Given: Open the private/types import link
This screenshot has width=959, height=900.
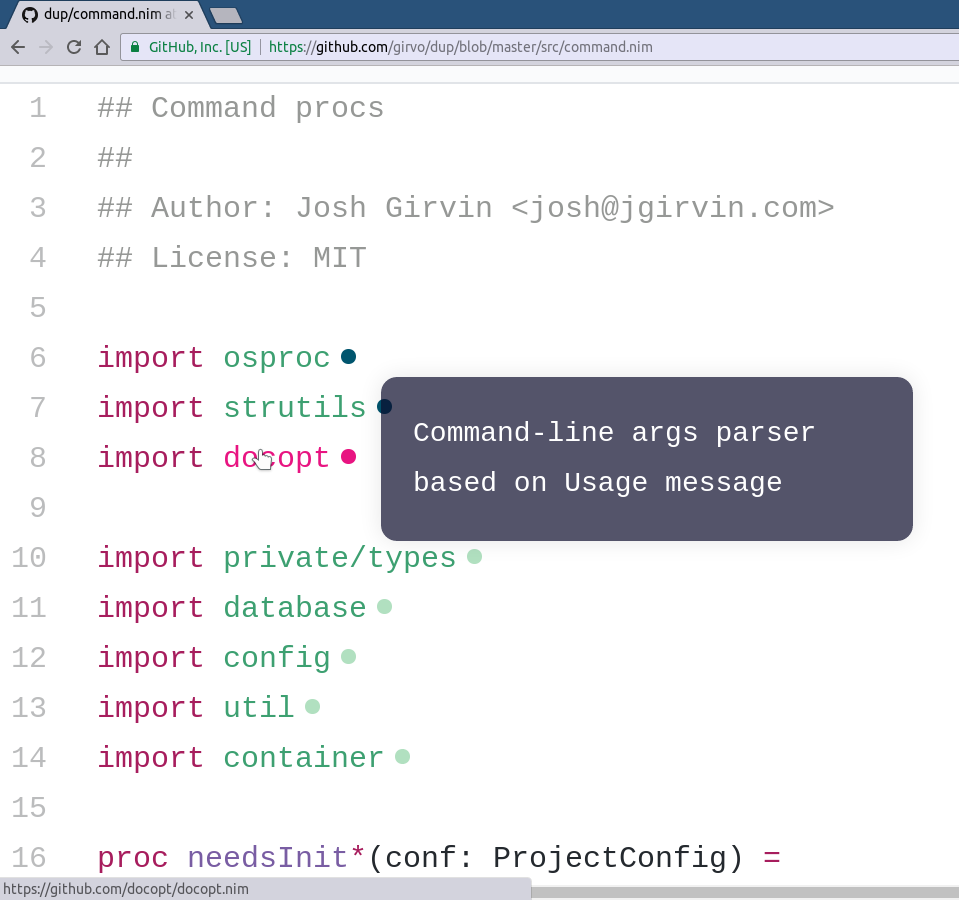Looking at the screenshot, I should click(x=339, y=558).
